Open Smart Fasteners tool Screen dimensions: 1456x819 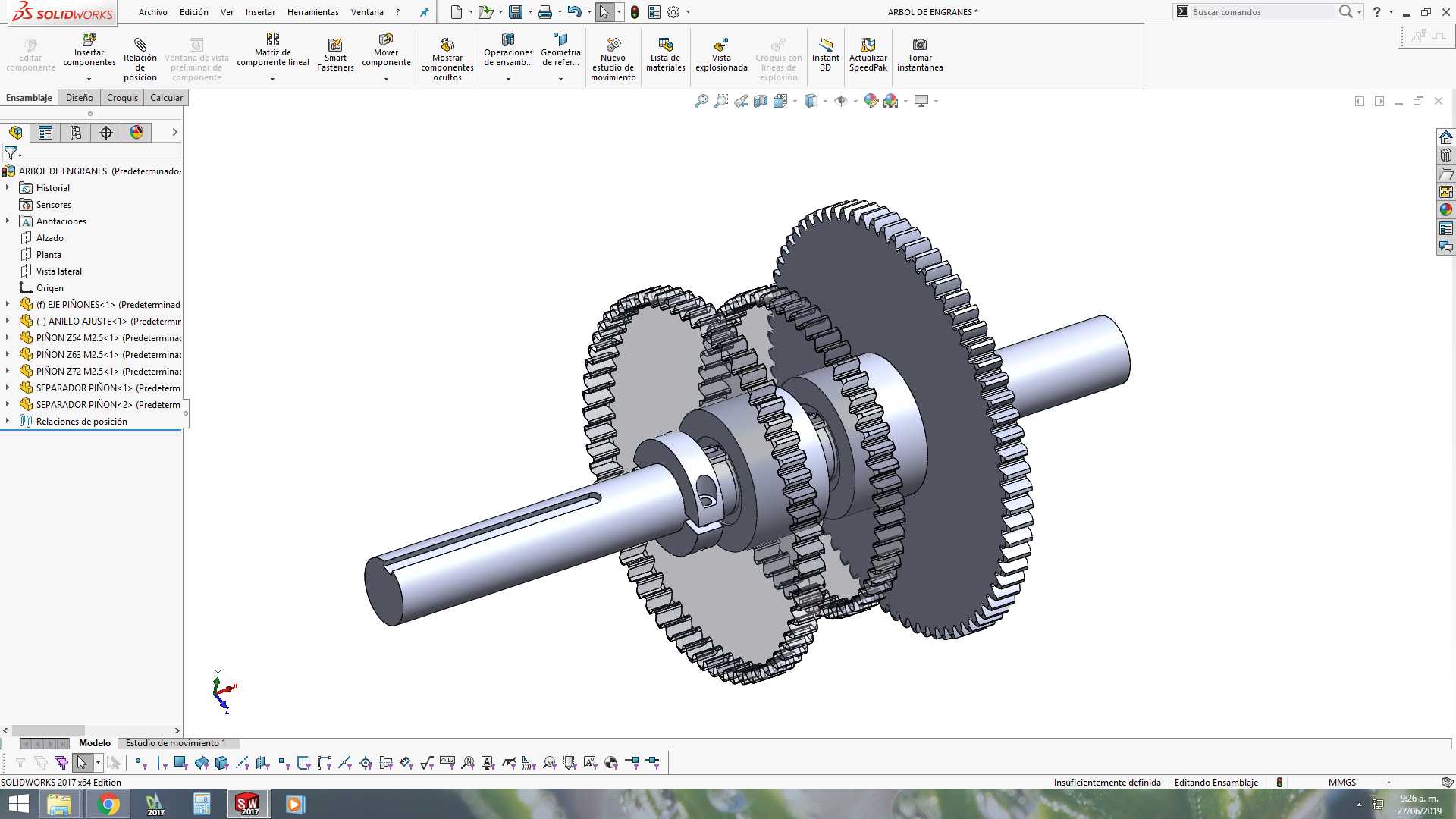click(335, 55)
